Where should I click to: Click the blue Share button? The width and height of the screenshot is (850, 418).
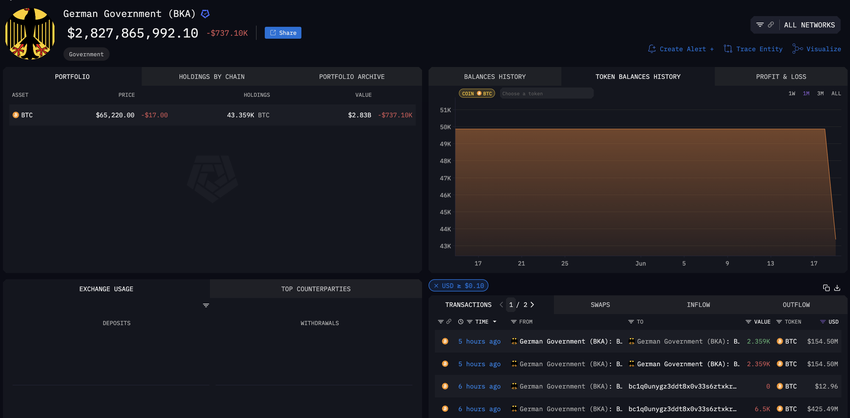(282, 33)
